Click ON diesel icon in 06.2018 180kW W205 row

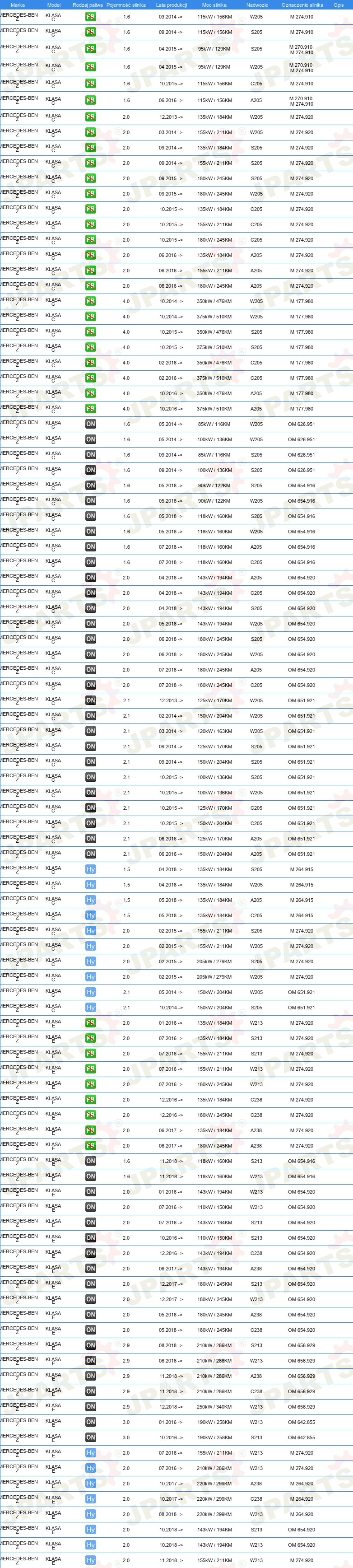click(x=90, y=654)
